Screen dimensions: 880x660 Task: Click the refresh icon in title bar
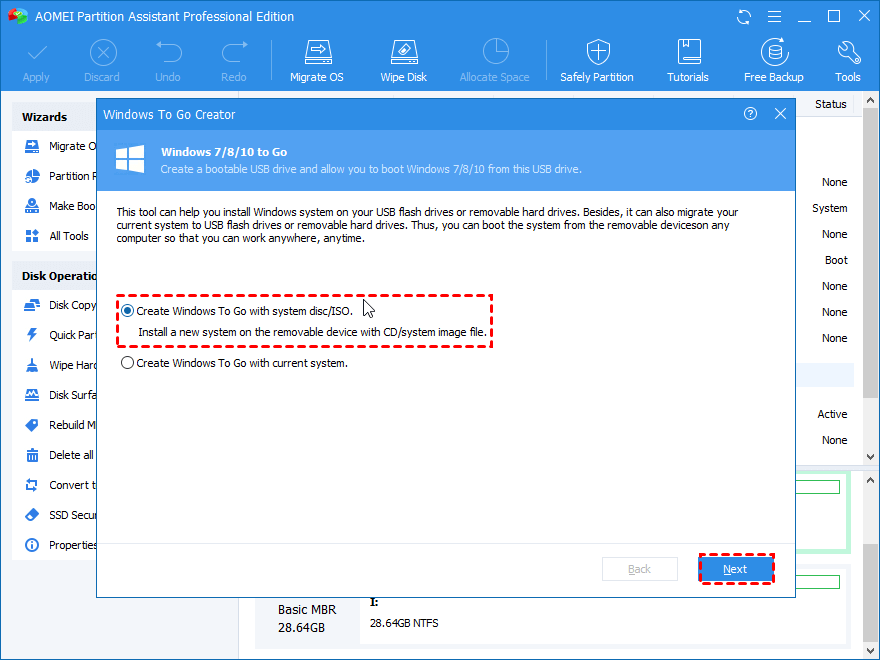point(744,17)
